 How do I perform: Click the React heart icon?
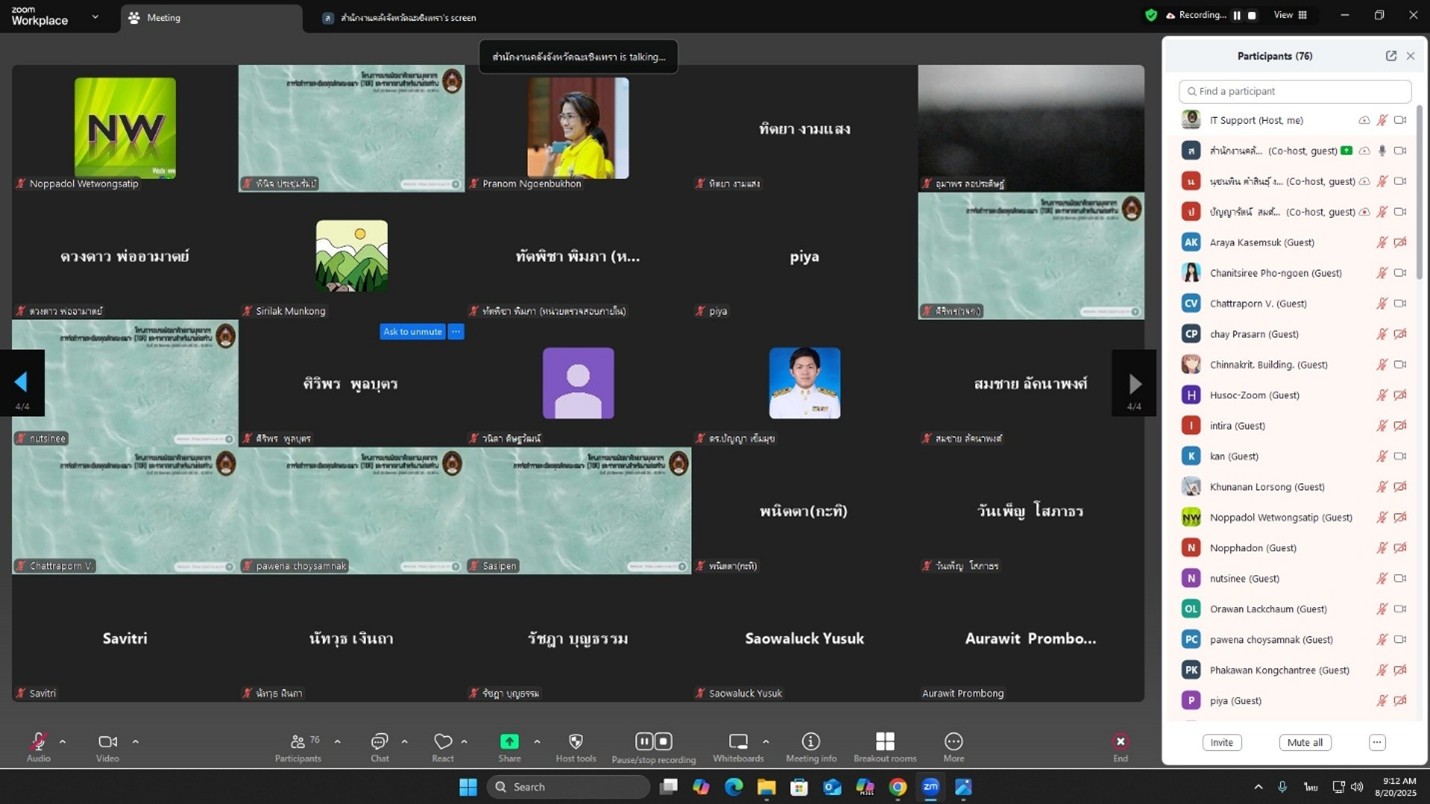pos(443,742)
